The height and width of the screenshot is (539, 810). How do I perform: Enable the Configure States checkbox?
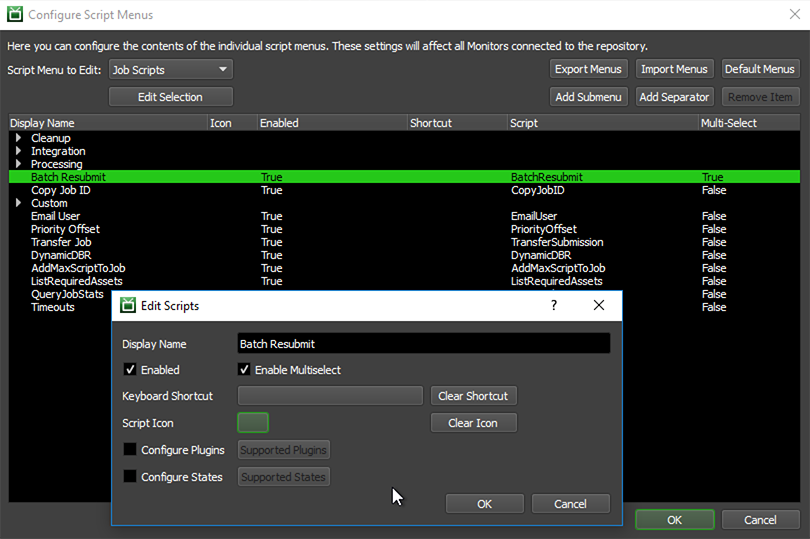click(130, 477)
